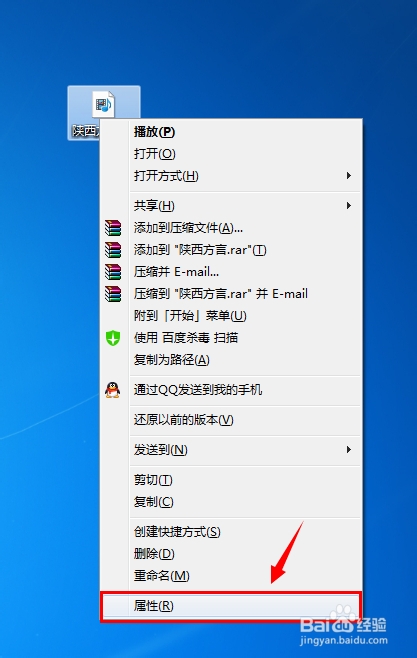Choose 压缩并 E-mail... option
Image resolution: width=417 pixels, height=658 pixels.
tap(176, 272)
